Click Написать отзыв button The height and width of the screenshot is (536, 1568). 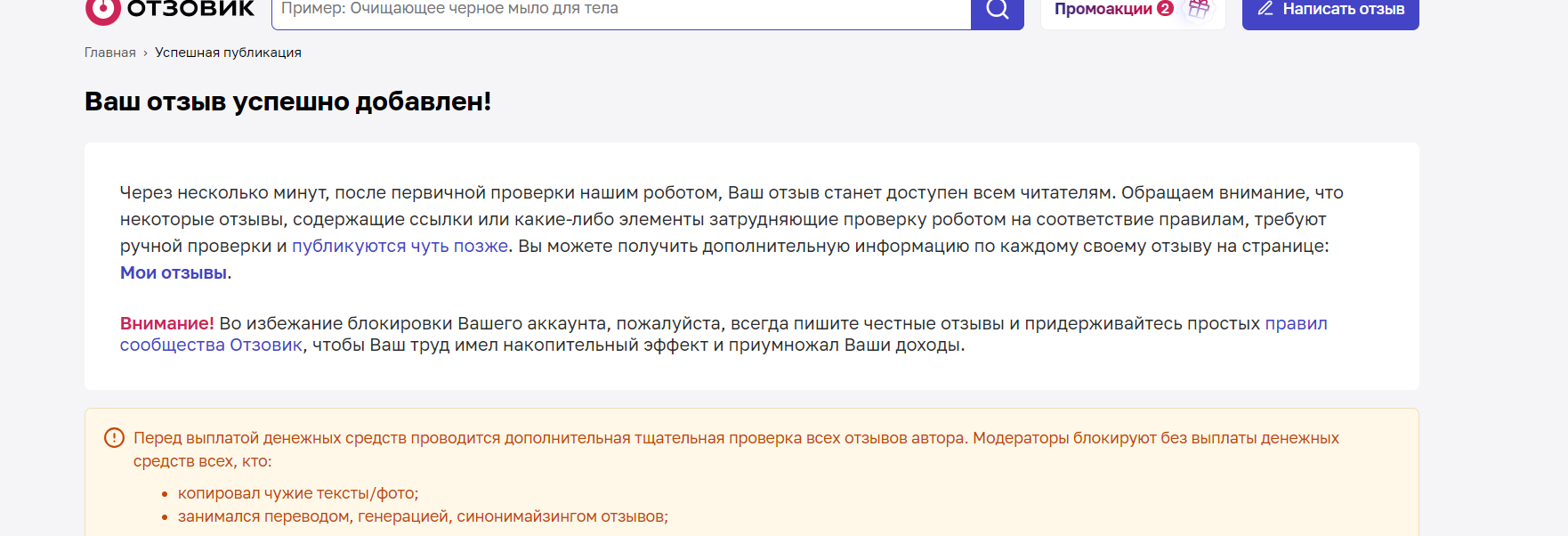coord(1330,12)
